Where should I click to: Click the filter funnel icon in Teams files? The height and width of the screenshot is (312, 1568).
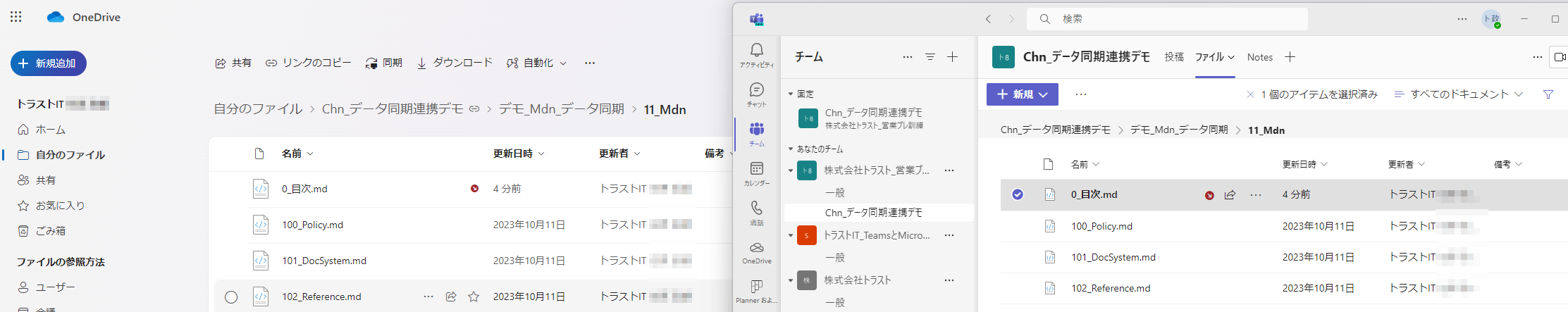1548,94
